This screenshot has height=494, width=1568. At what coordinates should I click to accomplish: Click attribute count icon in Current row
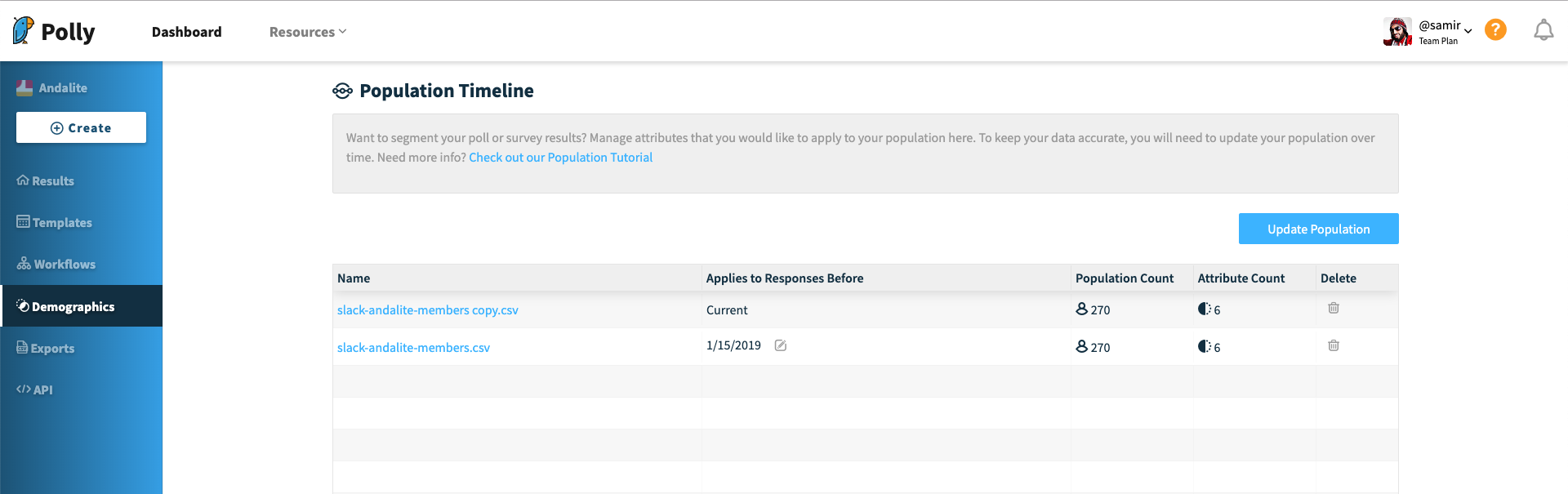pyautogui.click(x=1205, y=309)
